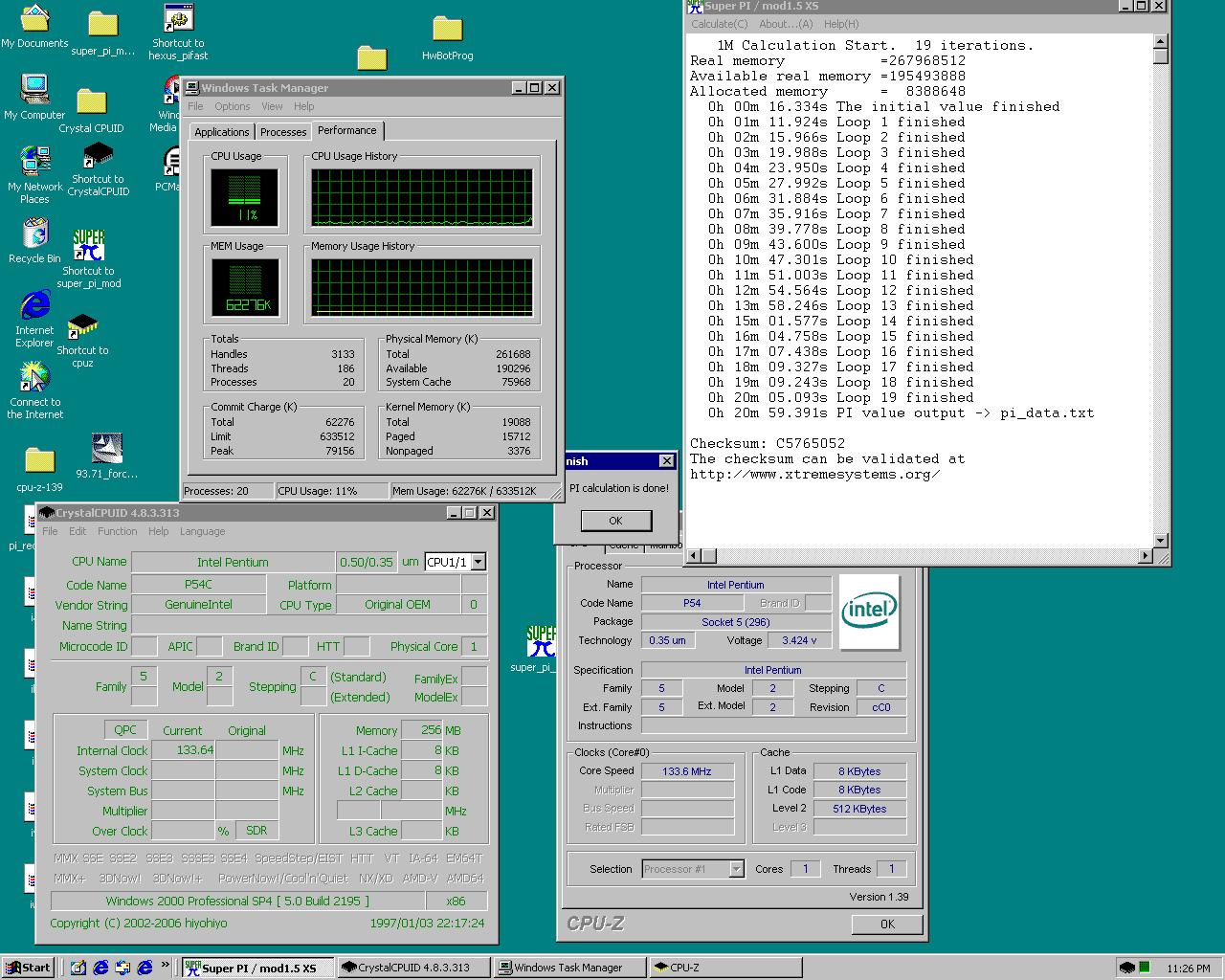The width and height of the screenshot is (1225, 980).
Task: Click the QPC button in CrystalCPUID
Action: tap(125, 729)
